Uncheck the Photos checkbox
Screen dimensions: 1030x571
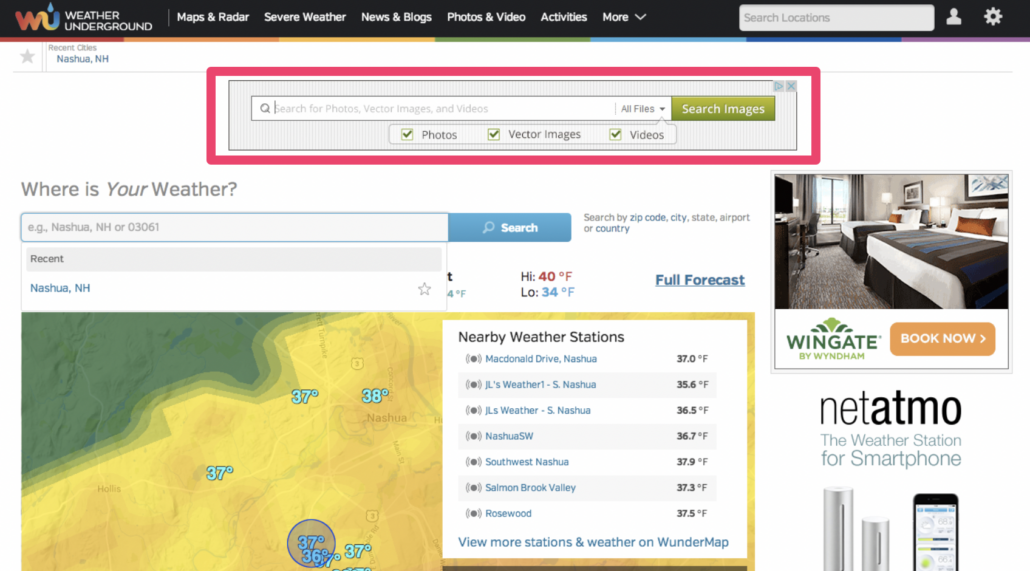pyautogui.click(x=407, y=135)
